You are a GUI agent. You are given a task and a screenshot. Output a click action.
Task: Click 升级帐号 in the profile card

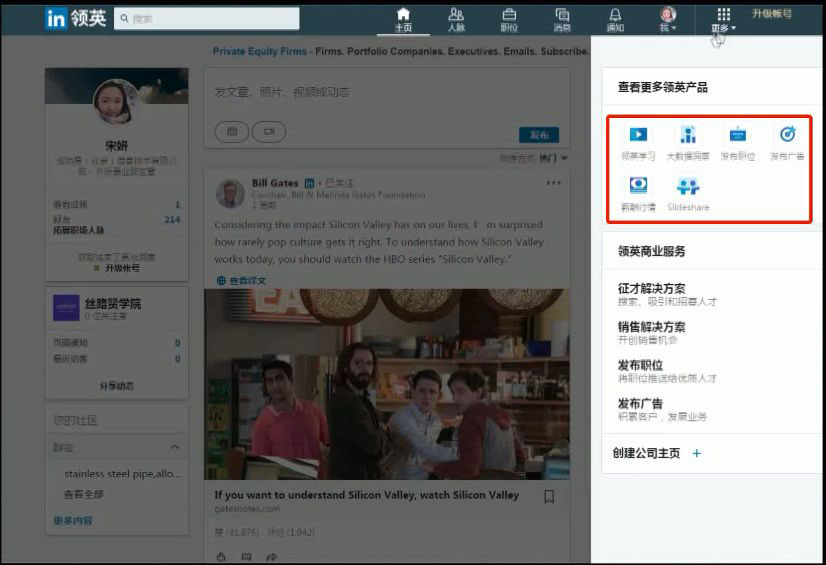click(122, 268)
